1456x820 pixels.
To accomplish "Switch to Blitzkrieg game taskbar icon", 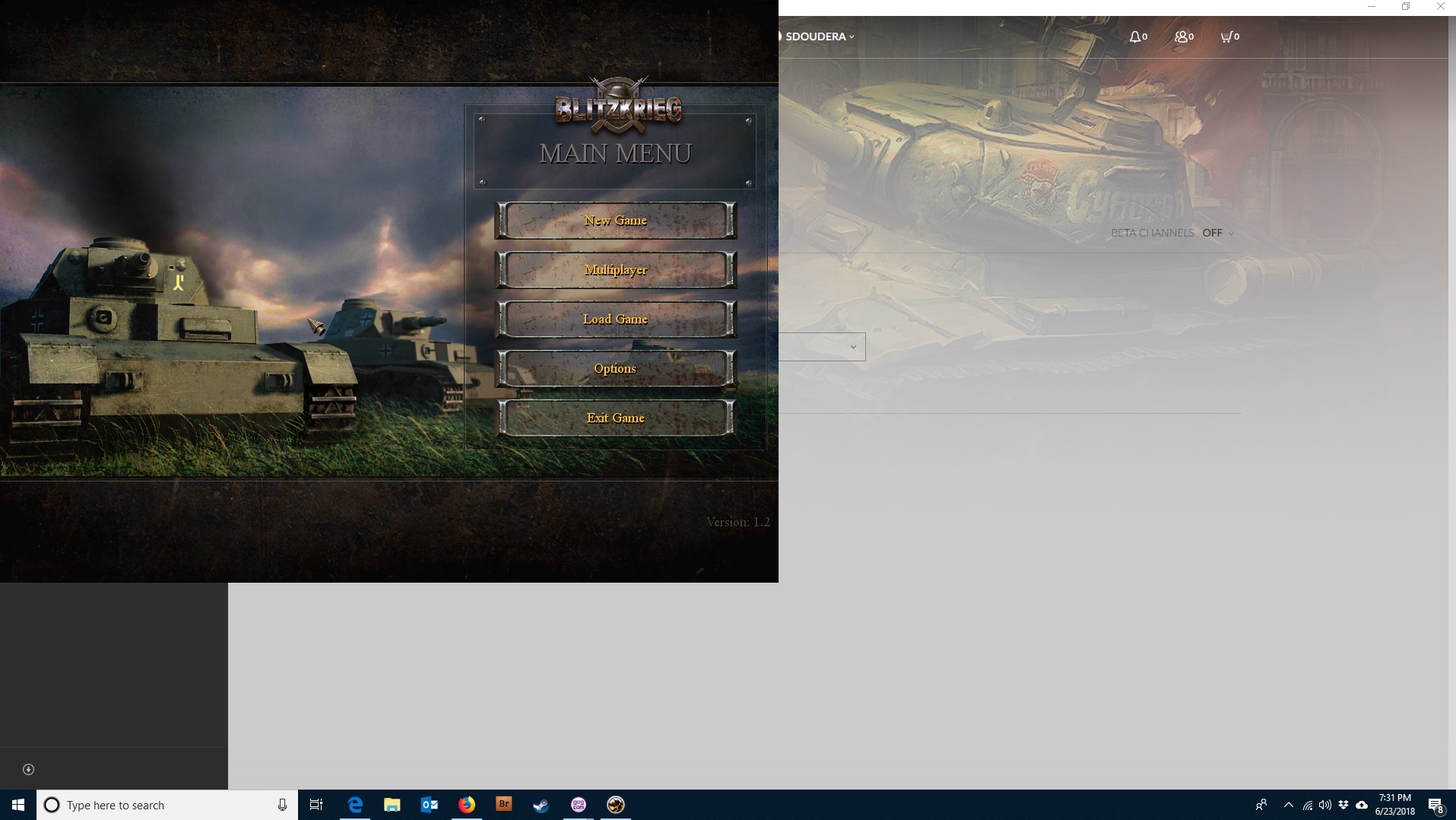I will [x=616, y=805].
